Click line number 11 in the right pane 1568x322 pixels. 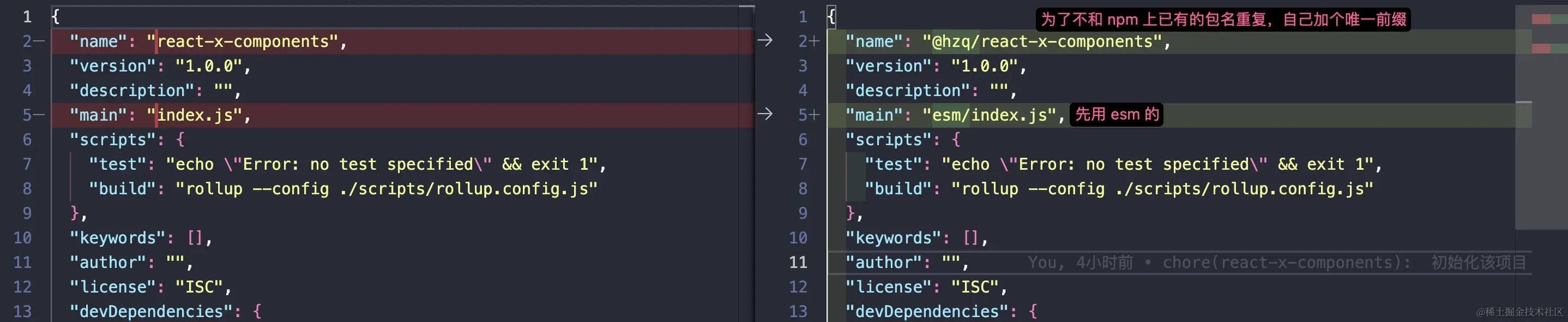pos(798,262)
